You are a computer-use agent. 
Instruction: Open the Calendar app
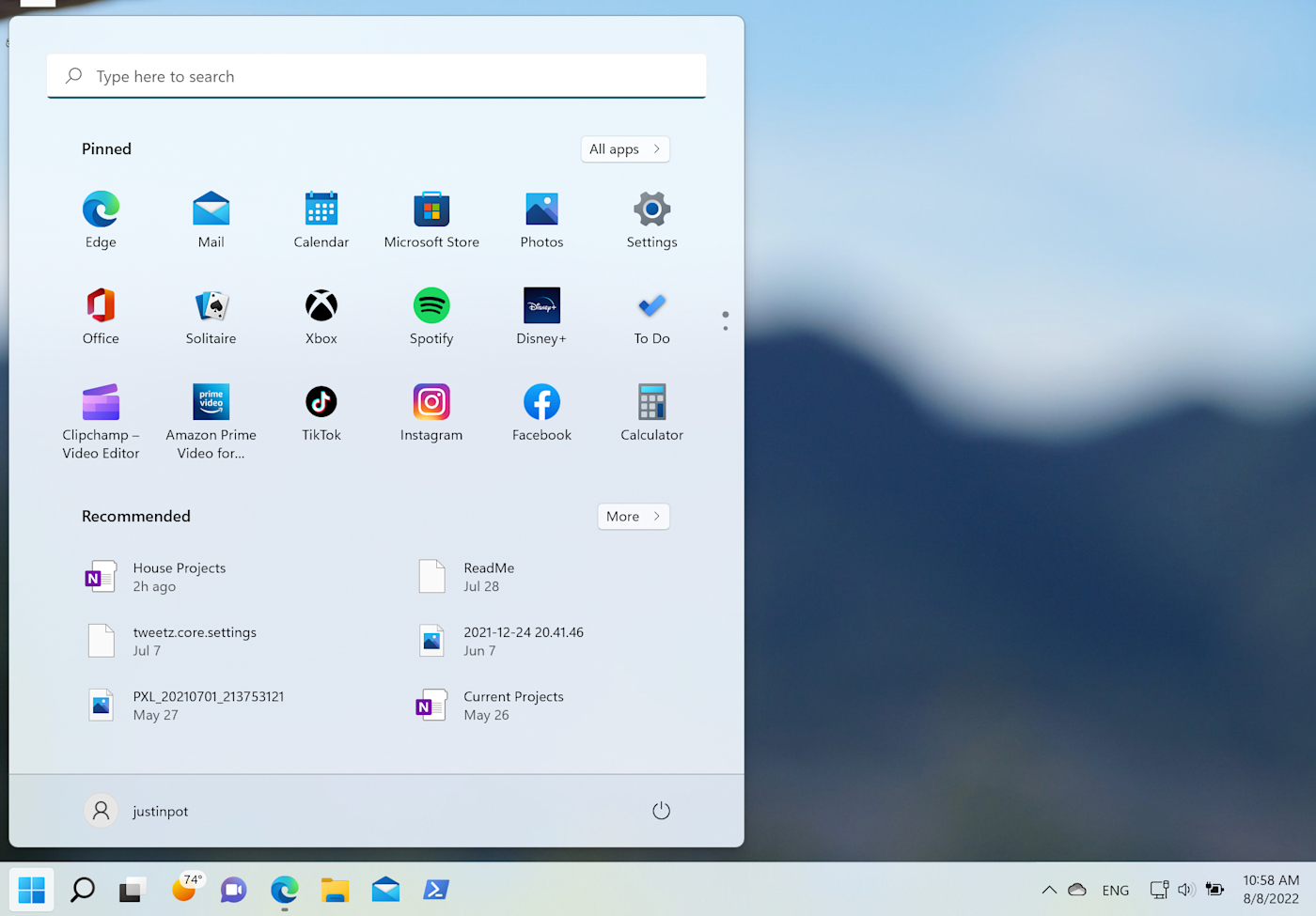pyautogui.click(x=321, y=220)
